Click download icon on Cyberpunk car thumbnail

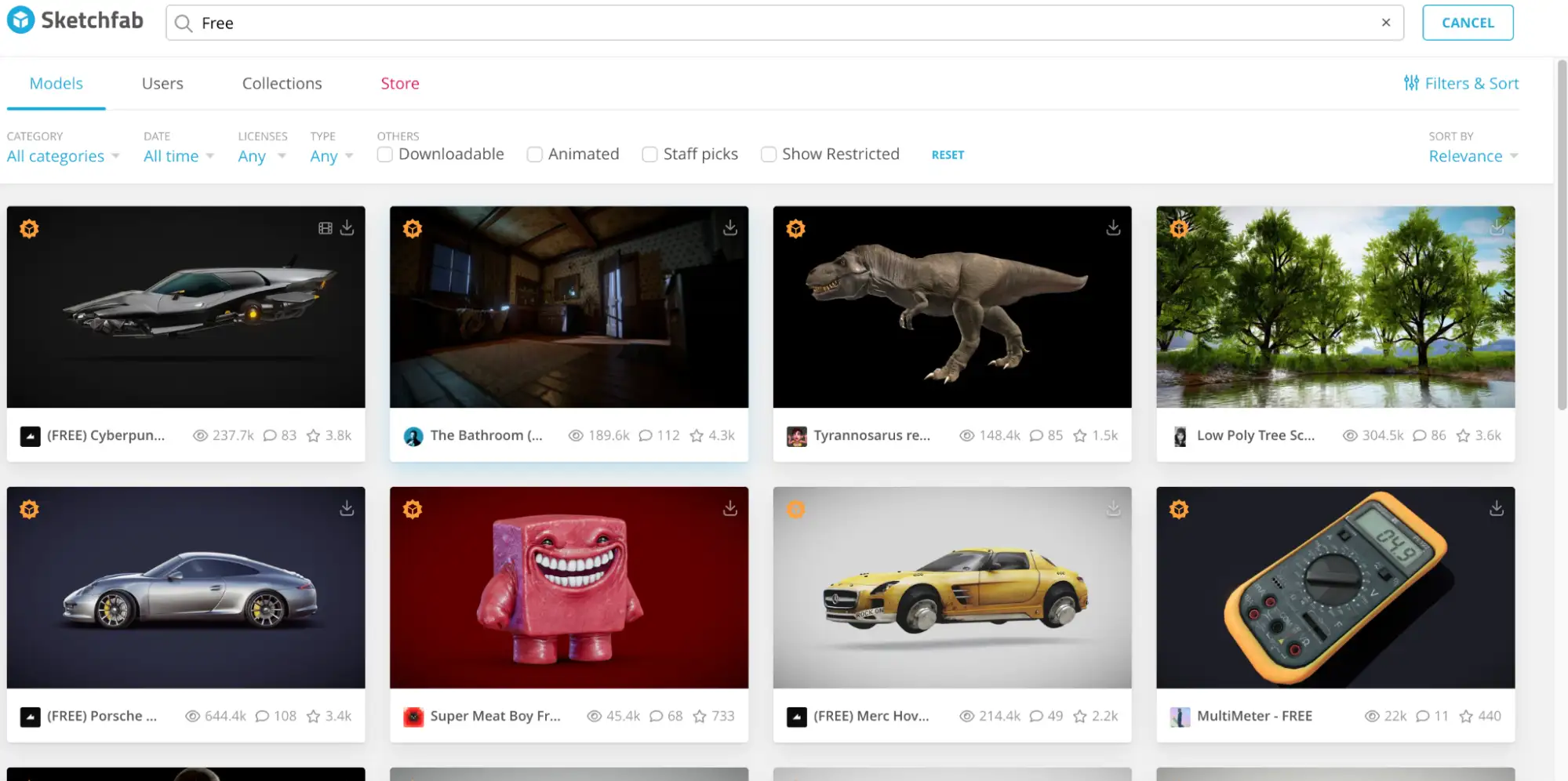tap(347, 227)
